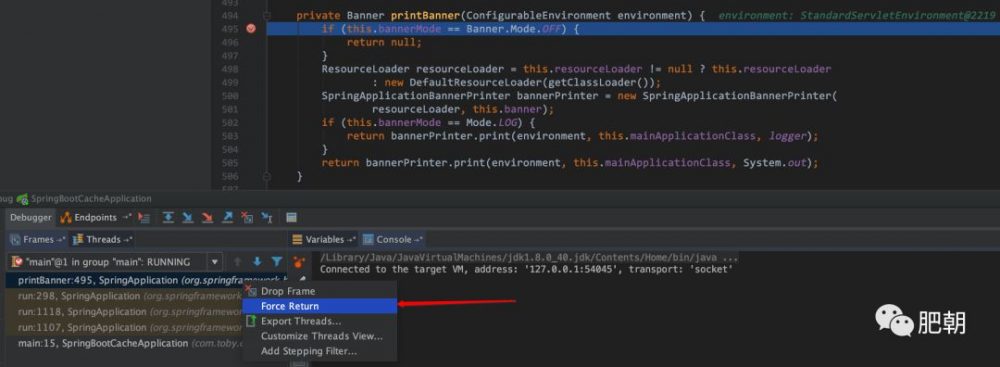Click the Show Execution Point icon
This screenshot has width=1000, height=367.
click(144, 218)
